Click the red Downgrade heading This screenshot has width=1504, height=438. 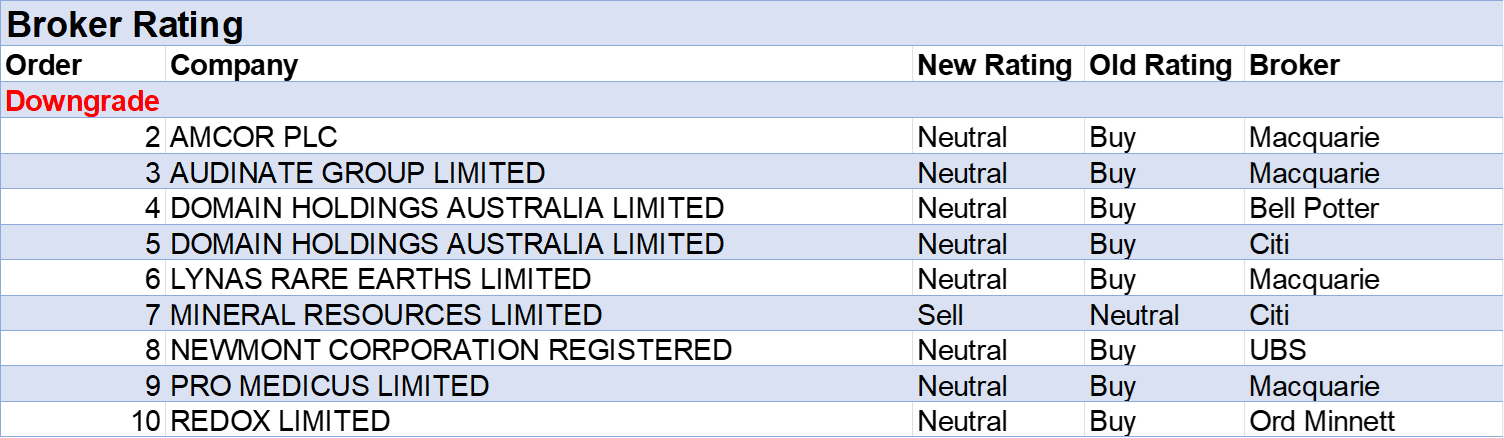click(83, 101)
